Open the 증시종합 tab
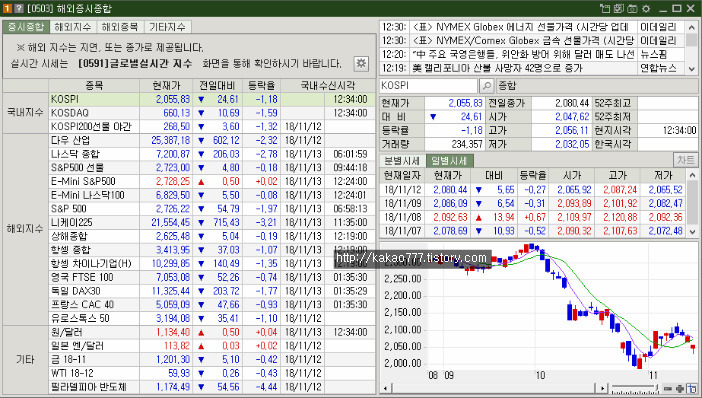The image size is (702, 398). tap(26, 27)
